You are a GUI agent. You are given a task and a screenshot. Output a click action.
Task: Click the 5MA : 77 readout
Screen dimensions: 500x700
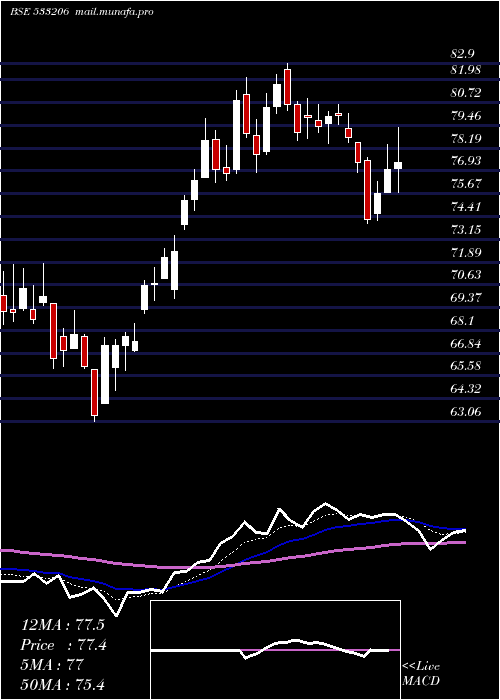[x=52, y=665]
